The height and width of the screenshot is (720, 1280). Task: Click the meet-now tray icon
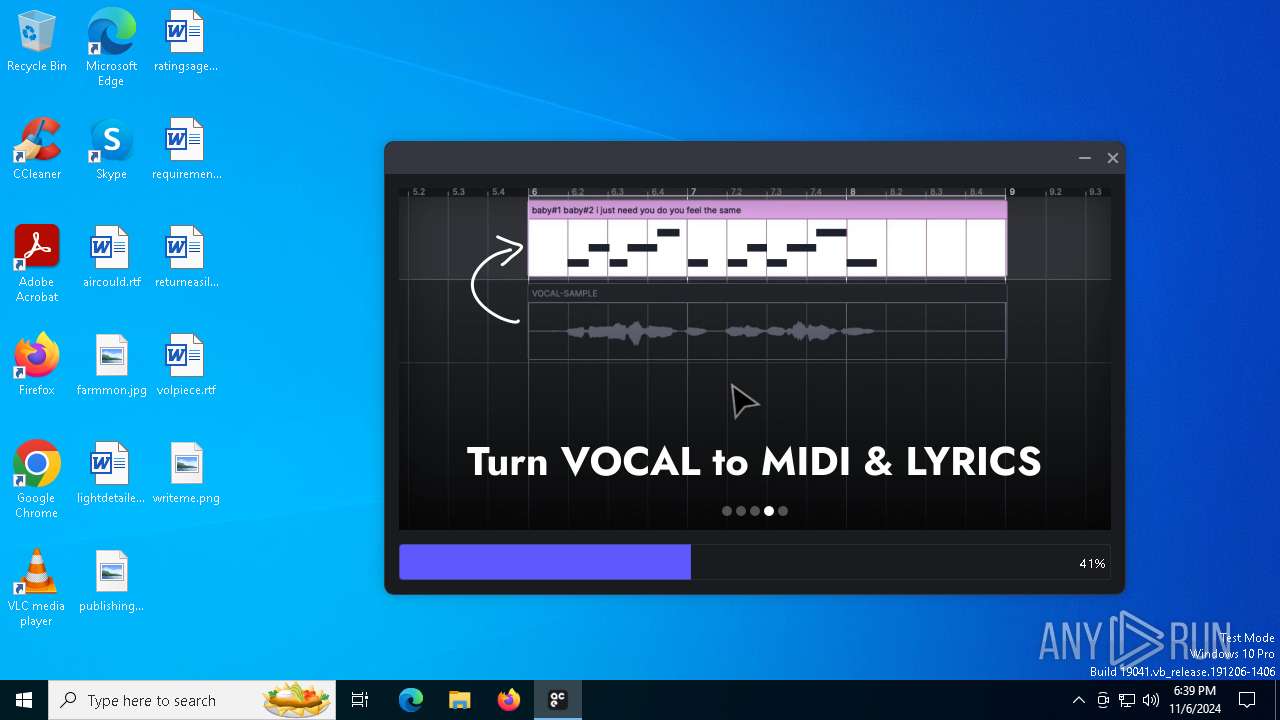coord(1102,700)
